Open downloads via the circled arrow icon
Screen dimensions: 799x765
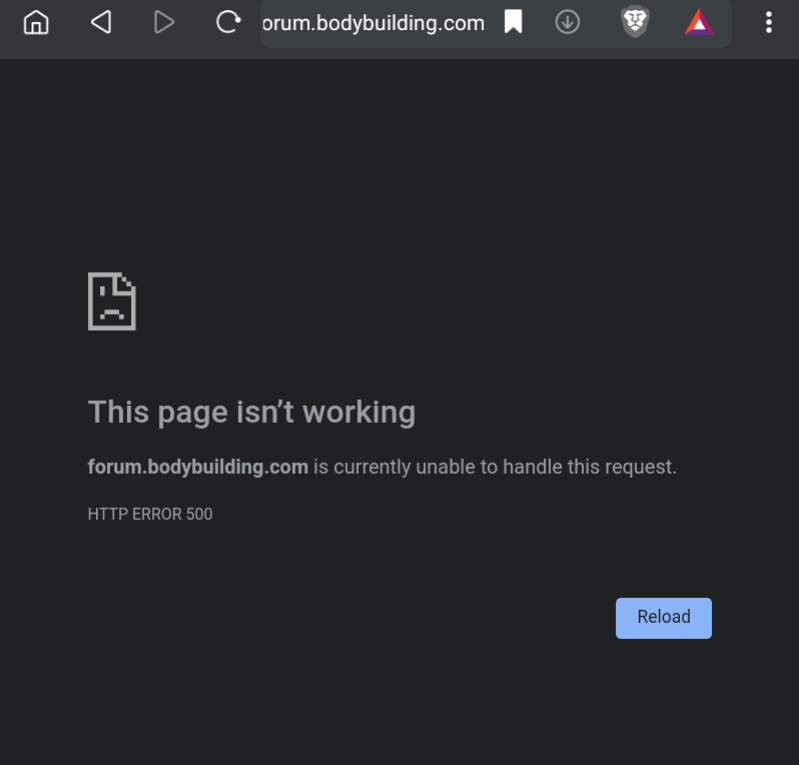567,22
